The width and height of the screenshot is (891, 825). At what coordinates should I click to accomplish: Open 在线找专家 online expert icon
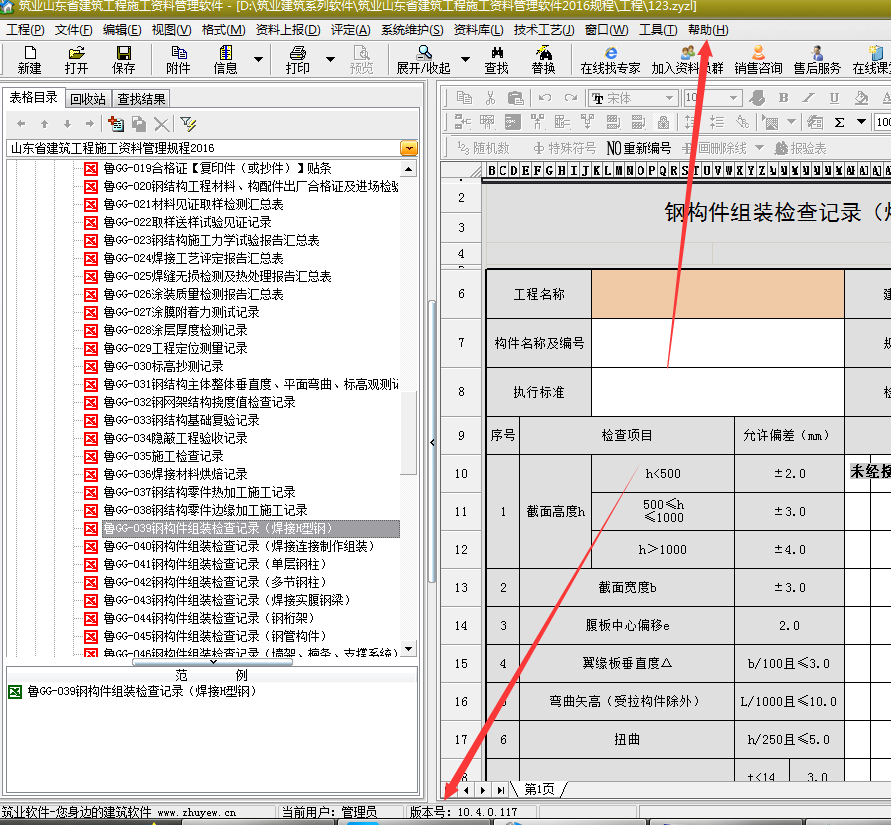(610, 59)
